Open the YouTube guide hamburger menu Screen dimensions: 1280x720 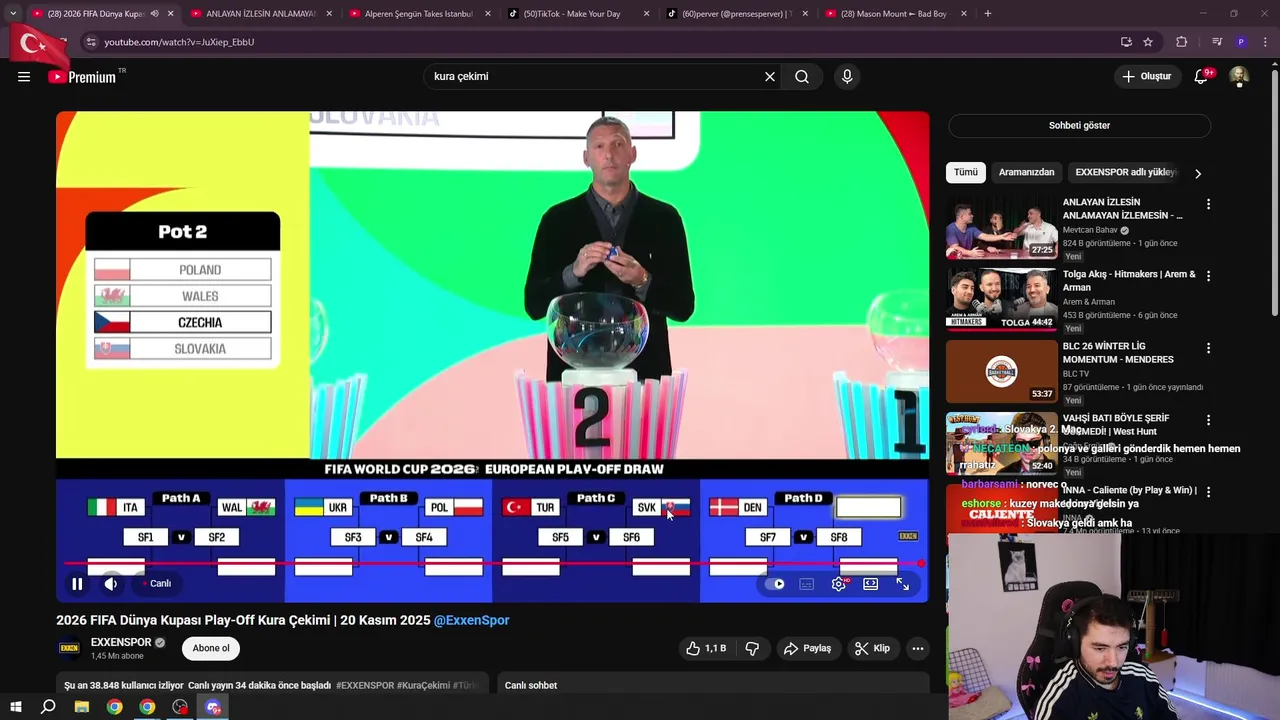coord(24,76)
